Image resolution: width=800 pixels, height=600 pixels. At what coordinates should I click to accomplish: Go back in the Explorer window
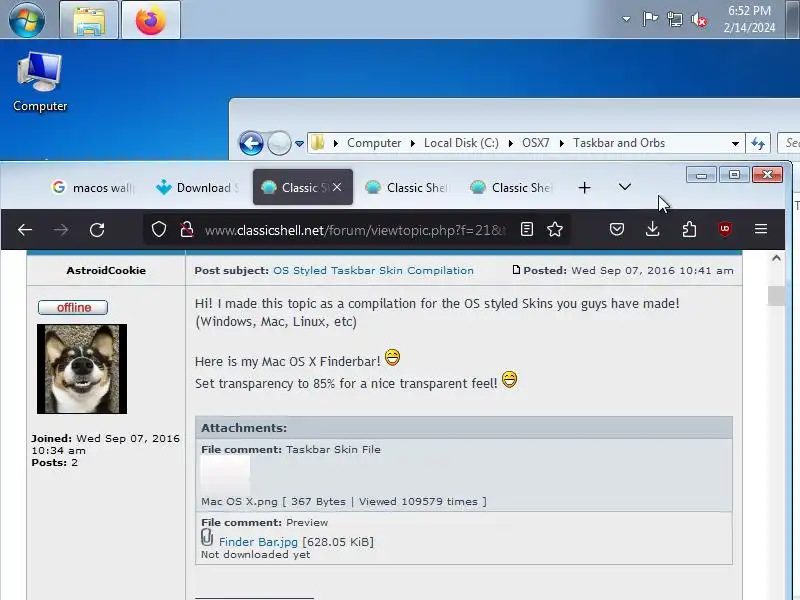pyautogui.click(x=251, y=143)
